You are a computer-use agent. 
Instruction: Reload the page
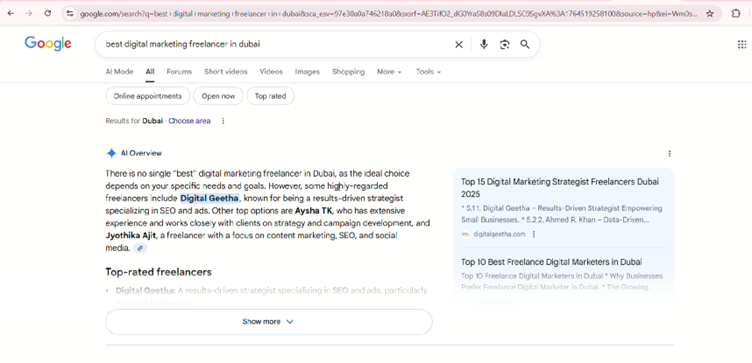[47, 13]
